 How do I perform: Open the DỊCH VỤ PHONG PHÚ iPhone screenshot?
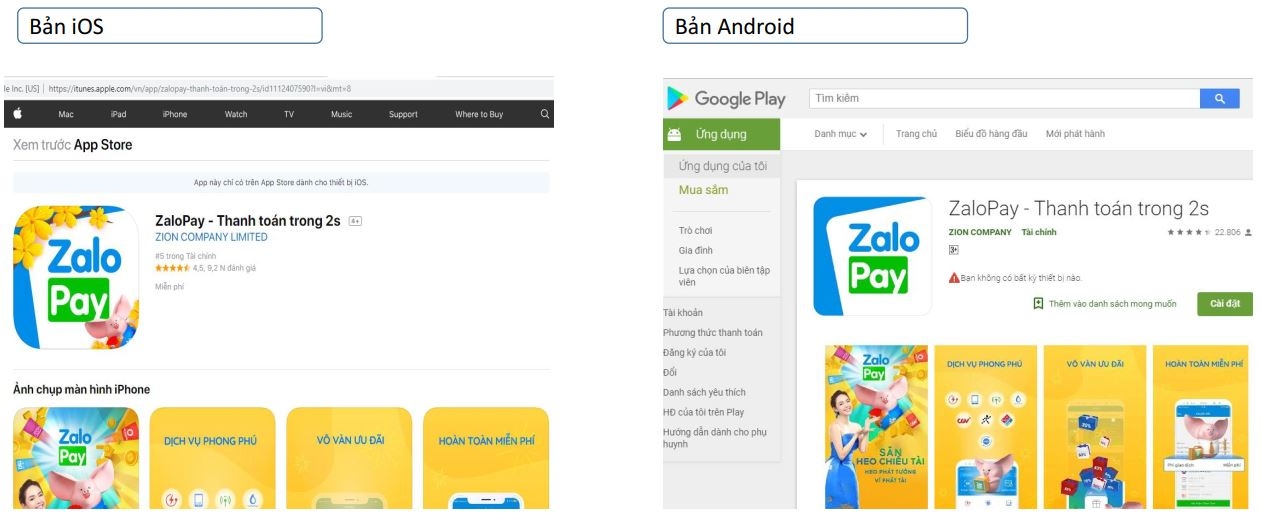(x=212, y=458)
